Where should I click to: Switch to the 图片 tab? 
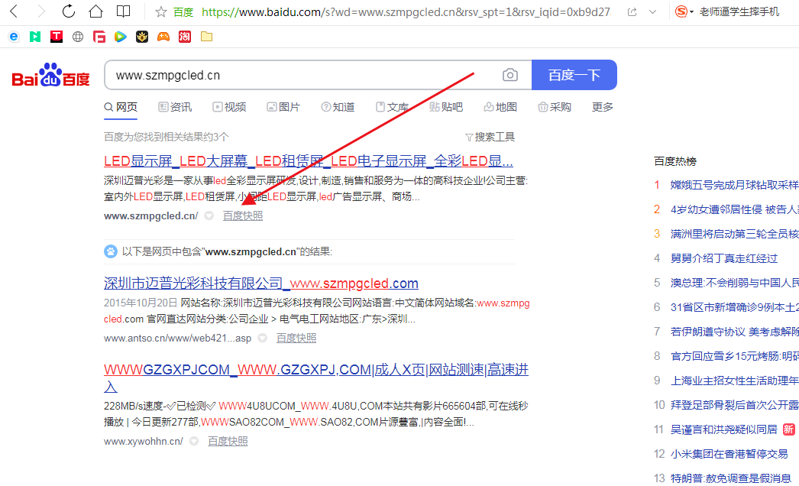(283, 107)
